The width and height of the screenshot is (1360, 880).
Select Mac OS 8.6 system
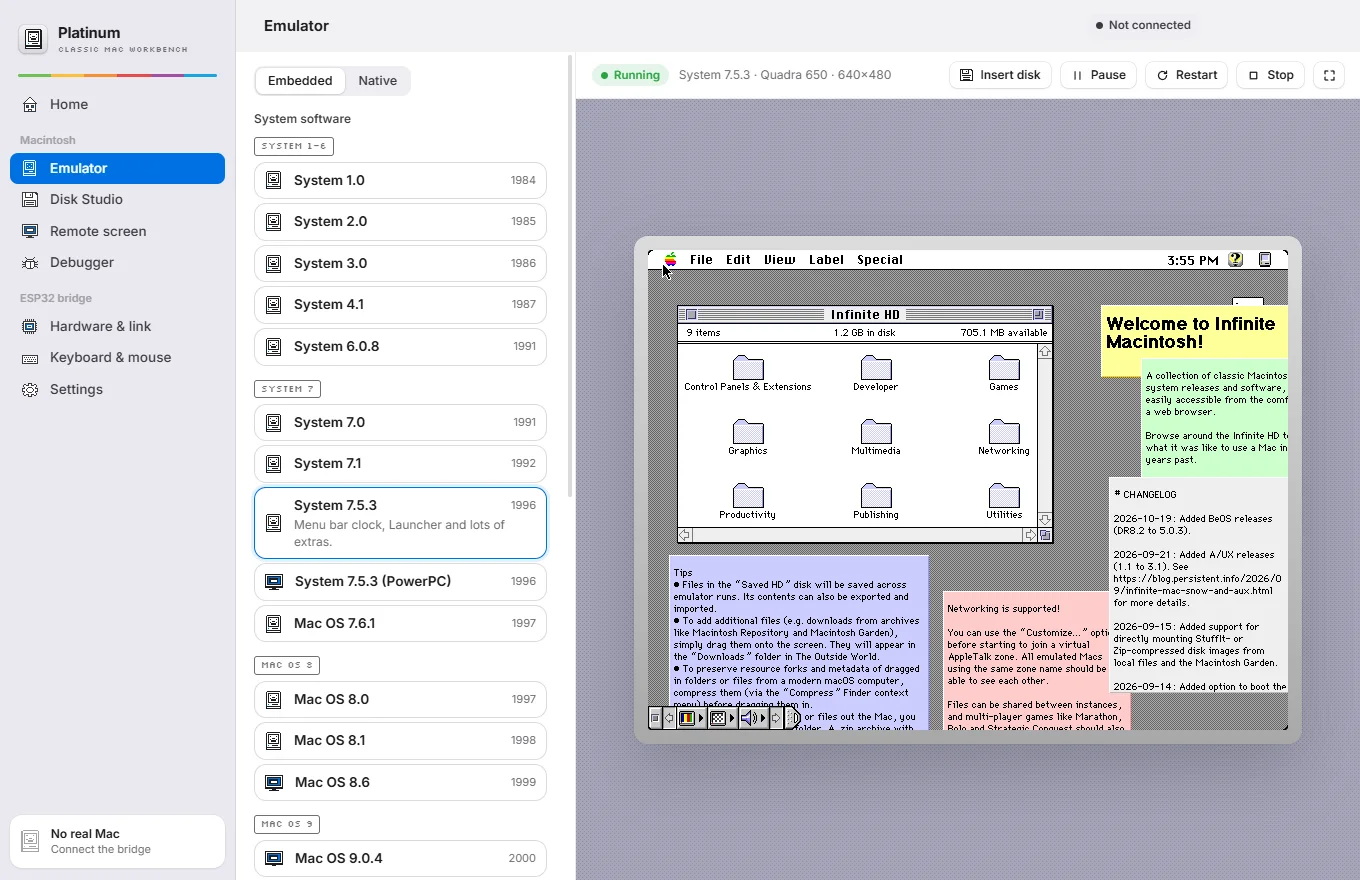pos(400,782)
